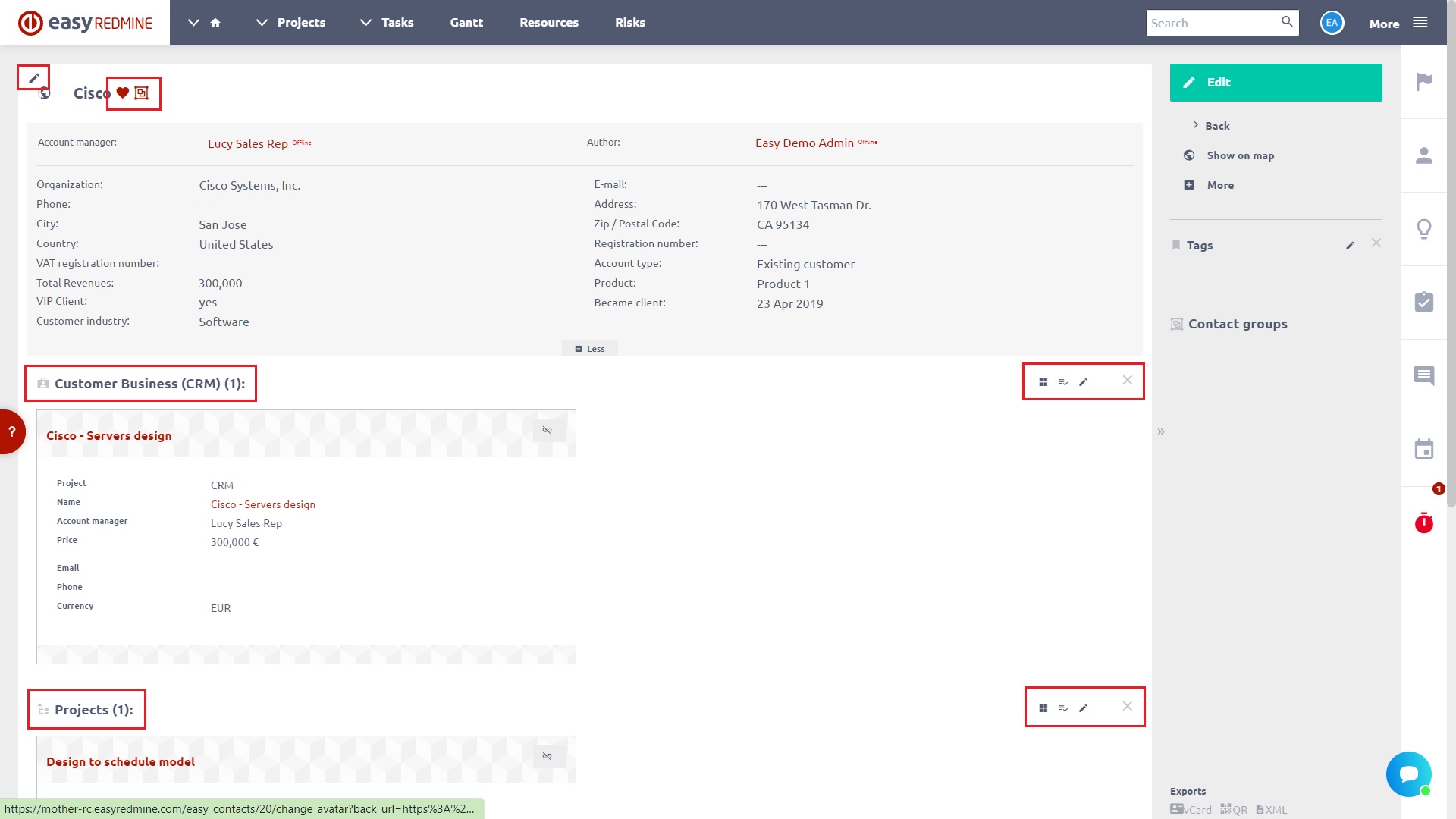
Task: Collapse right sidebar with double chevron
Action: click(x=1161, y=432)
